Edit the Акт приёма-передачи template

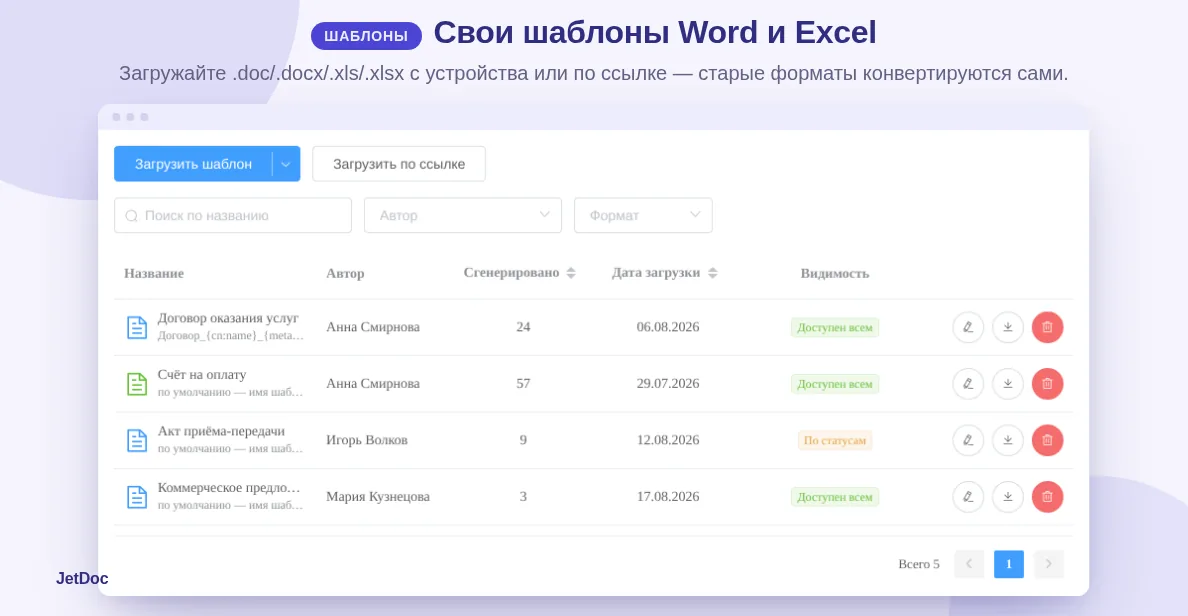(968, 440)
